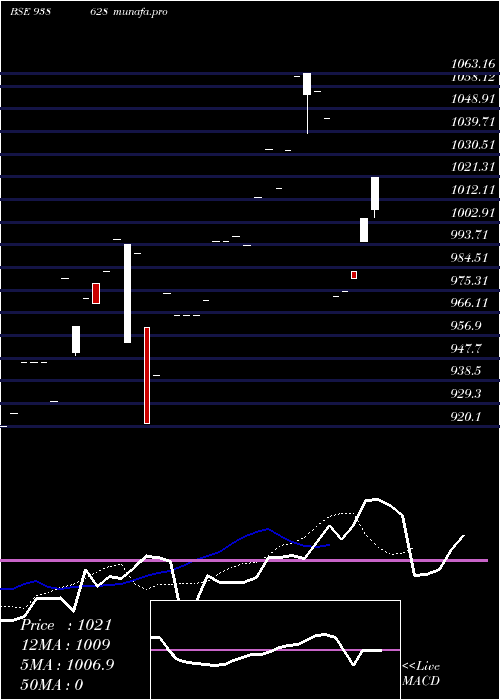Click the white candlestick near 947.7
Viewport: 500px width, 700px height.
click(76, 339)
